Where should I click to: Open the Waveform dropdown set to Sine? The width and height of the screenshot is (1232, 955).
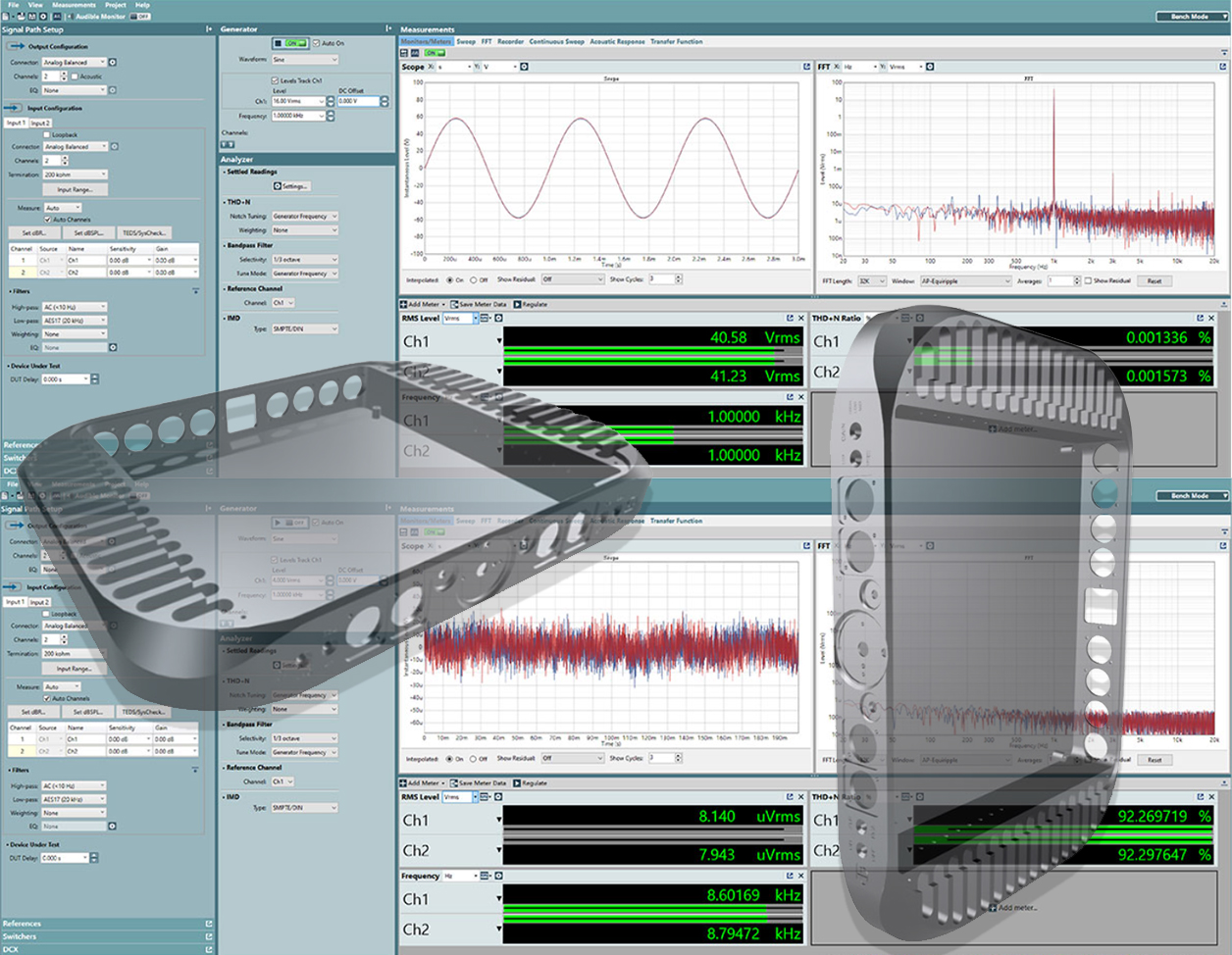(304, 60)
